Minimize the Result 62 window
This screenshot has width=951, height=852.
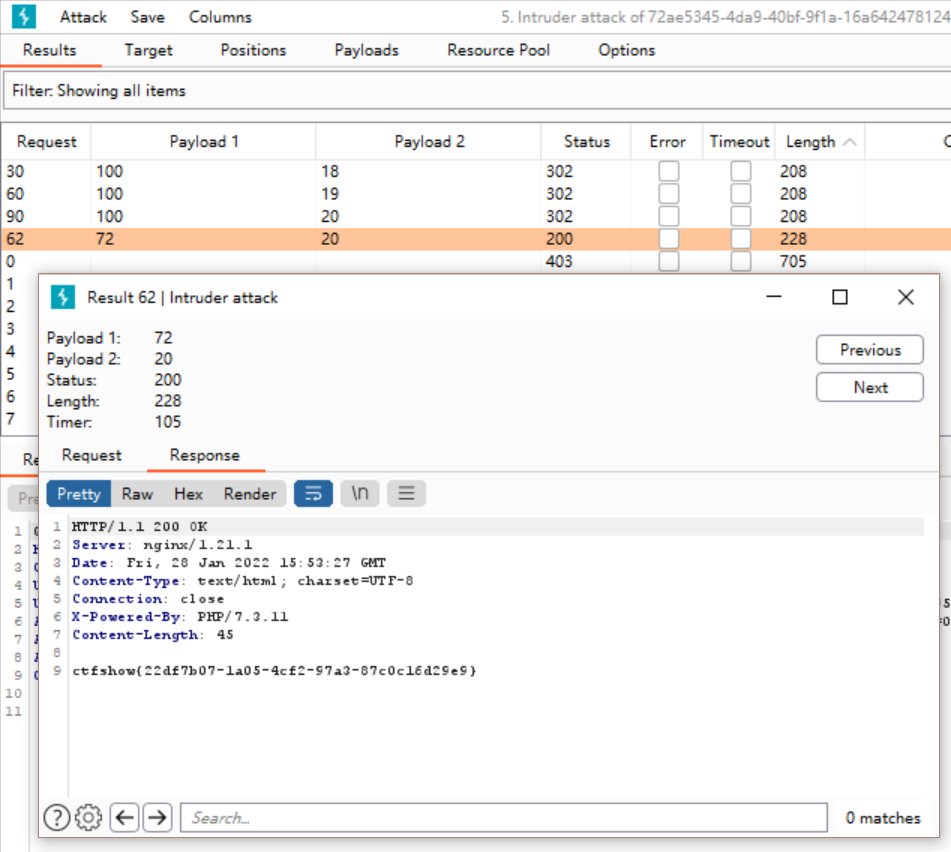click(774, 297)
